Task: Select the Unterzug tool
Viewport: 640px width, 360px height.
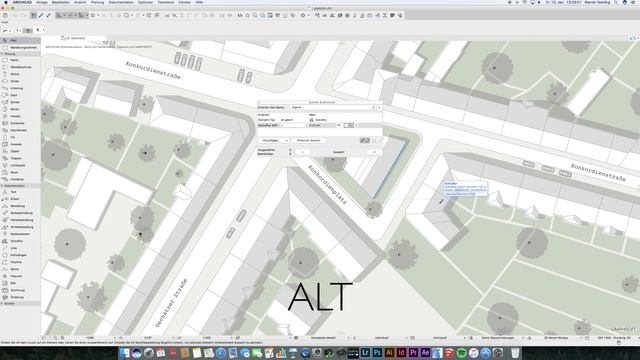Action: (20, 88)
